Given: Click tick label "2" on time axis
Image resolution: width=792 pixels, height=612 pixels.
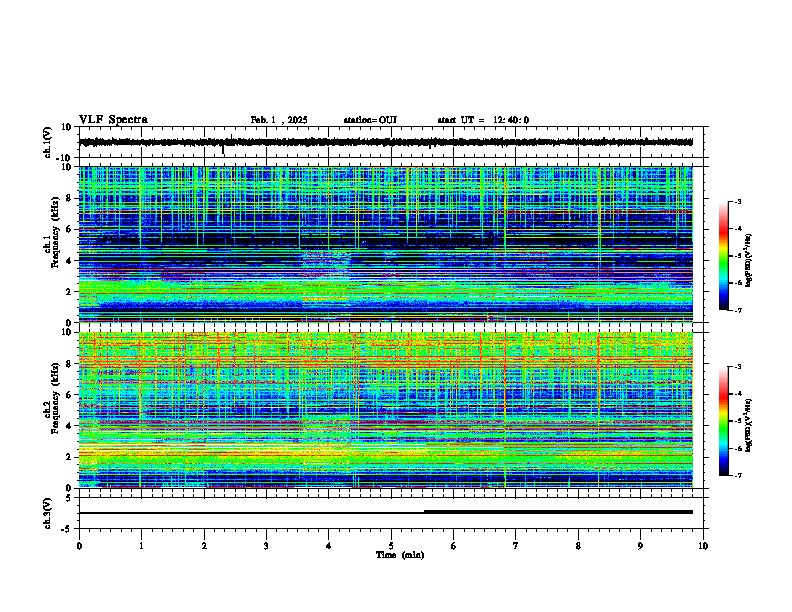Looking at the screenshot, I should point(204,546).
